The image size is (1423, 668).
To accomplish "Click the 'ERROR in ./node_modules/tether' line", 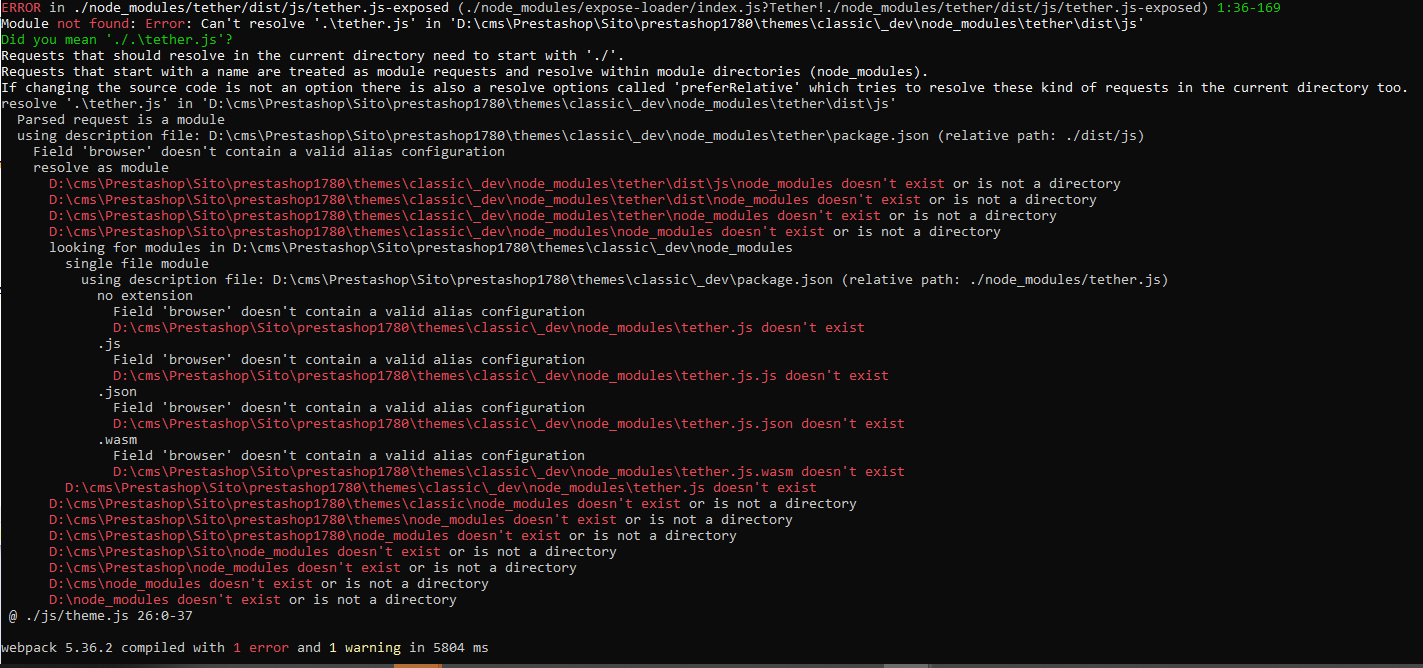I will 642,7.
